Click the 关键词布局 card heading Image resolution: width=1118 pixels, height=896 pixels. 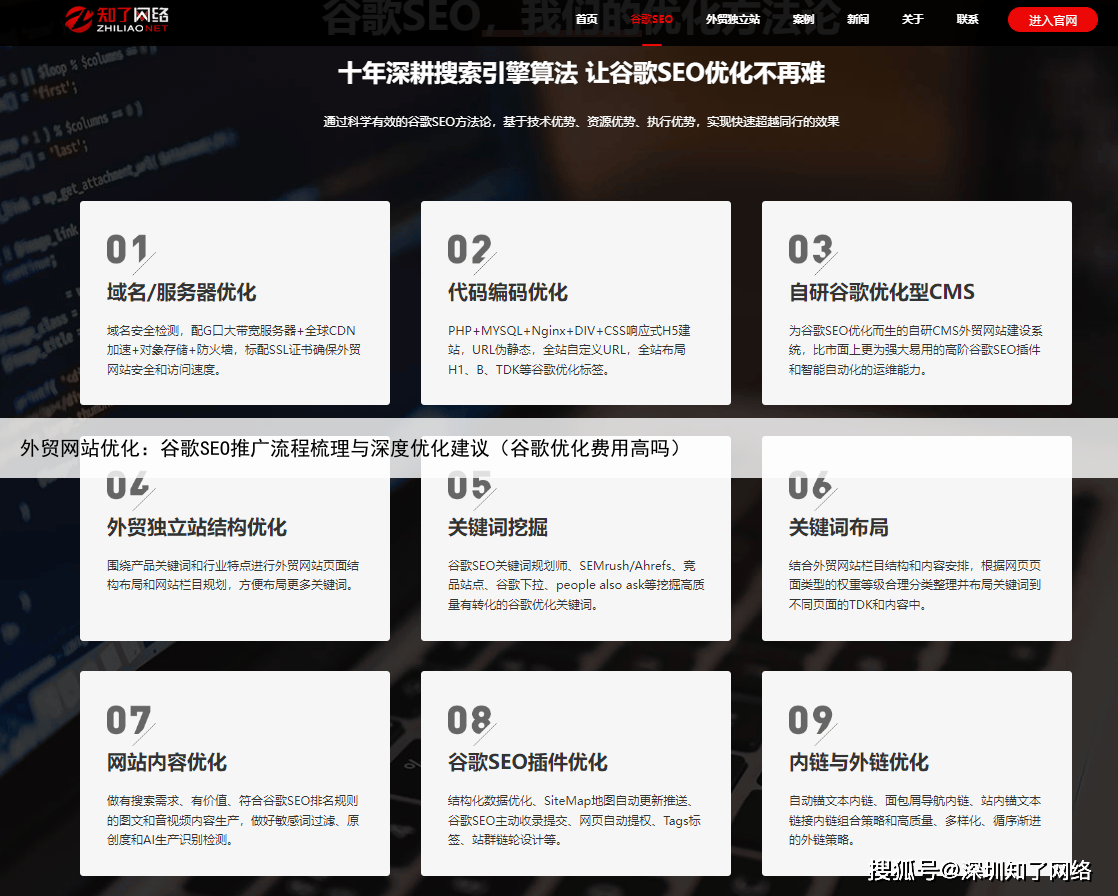point(838,528)
